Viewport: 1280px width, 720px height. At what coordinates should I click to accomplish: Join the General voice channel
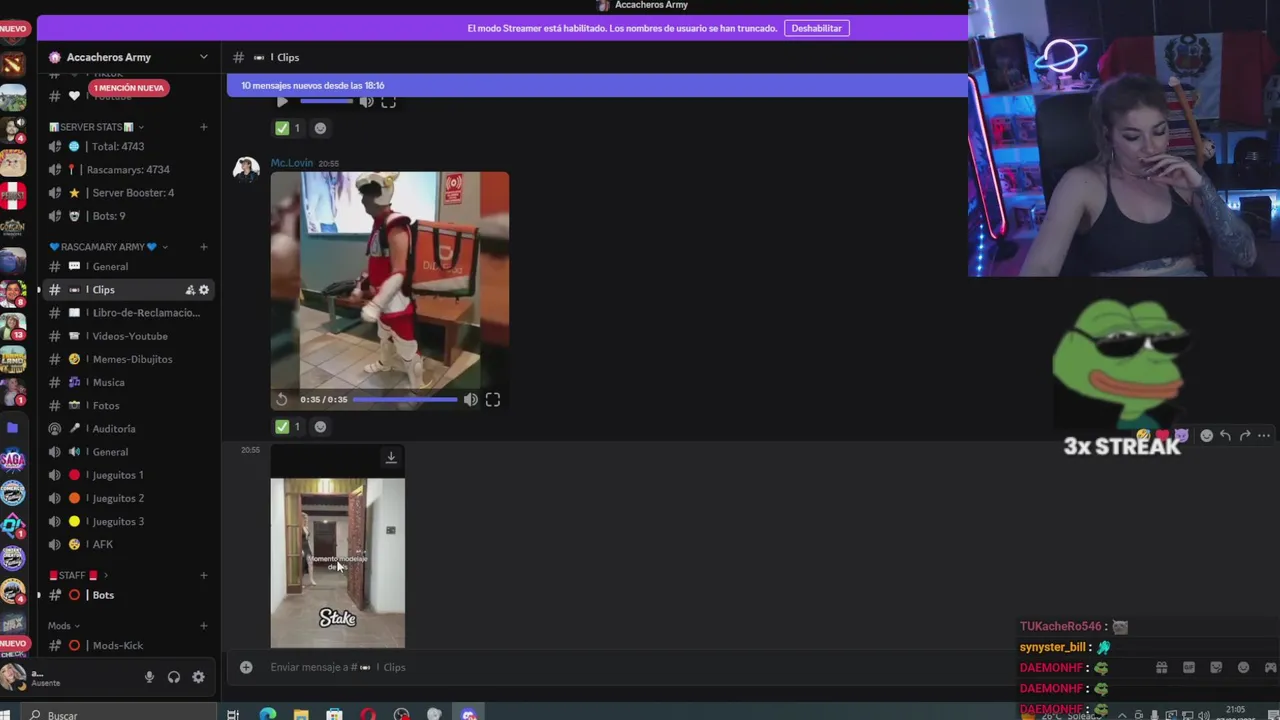[128, 452]
